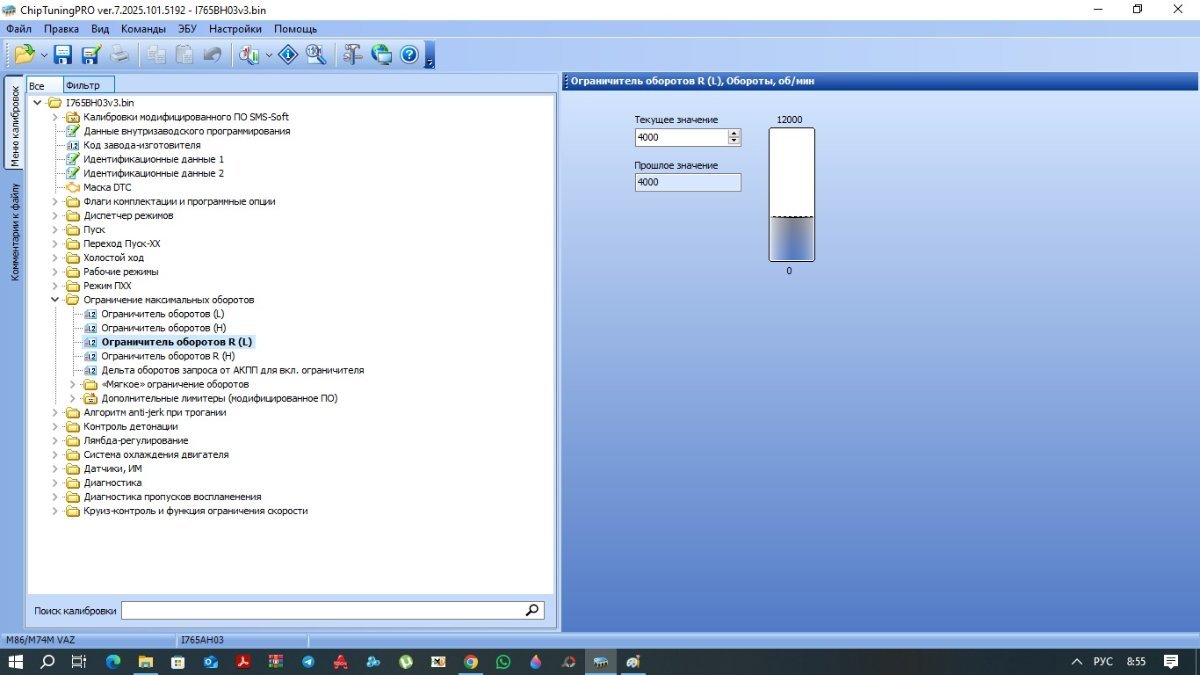
Task: Select the Комментарии к файлу side tab
Action: point(14,230)
